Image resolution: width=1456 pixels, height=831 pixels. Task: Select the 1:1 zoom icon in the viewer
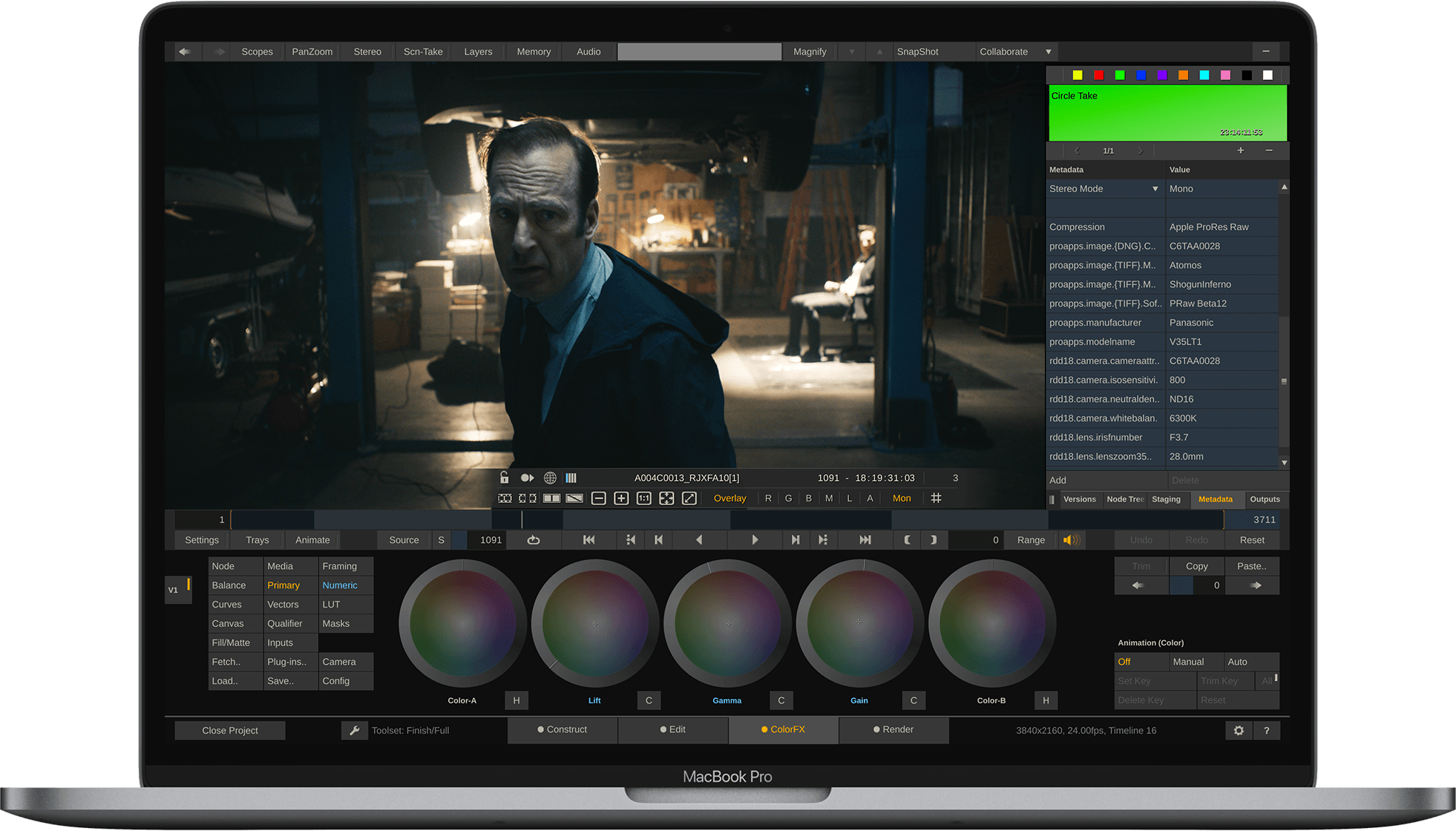click(x=643, y=498)
